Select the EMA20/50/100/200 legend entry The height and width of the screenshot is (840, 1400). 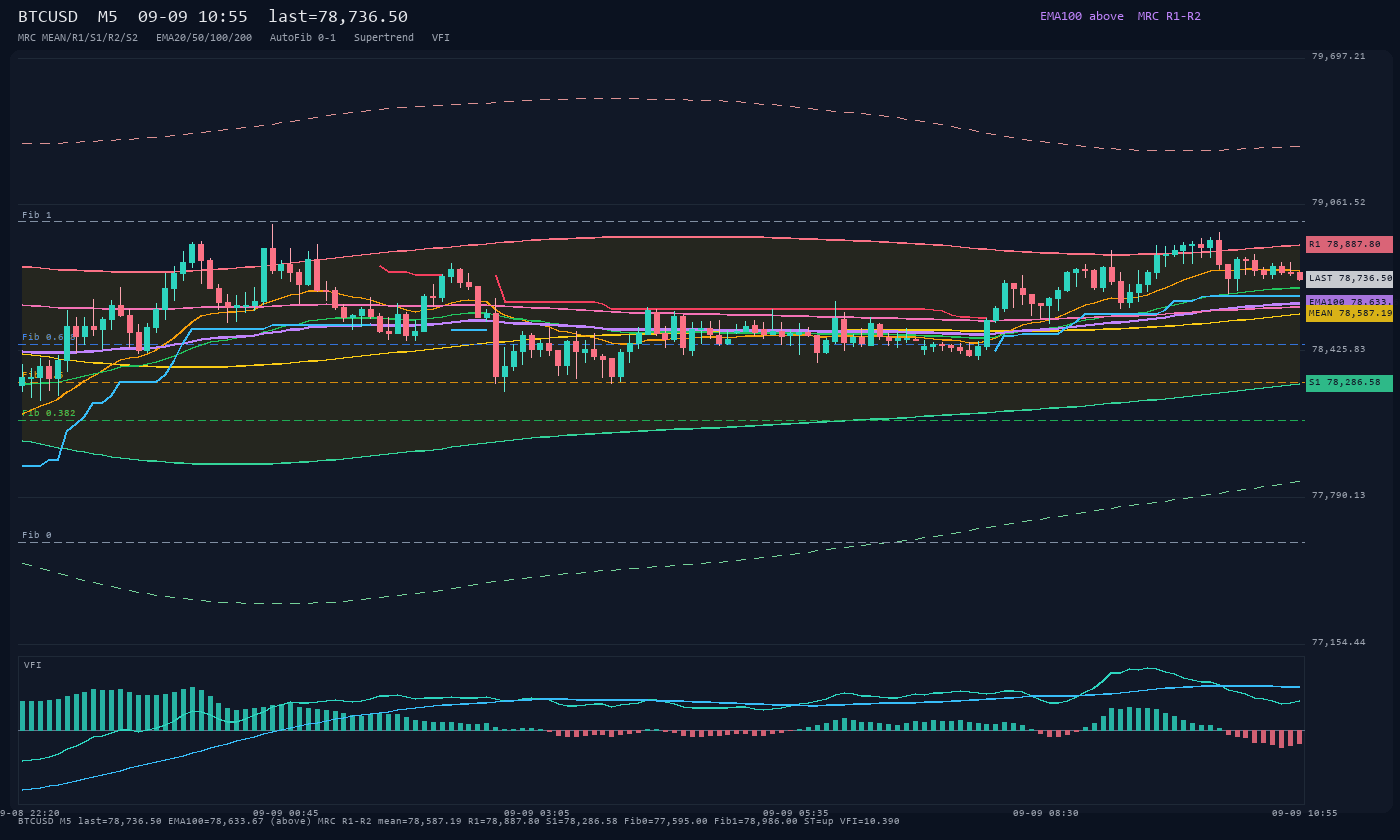tap(204, 37)
